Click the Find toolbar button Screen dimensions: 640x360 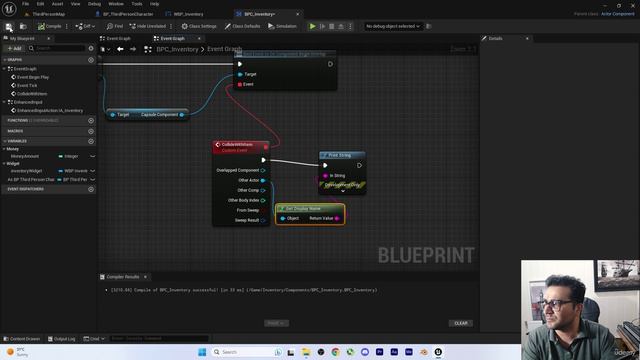pos(115,27)
